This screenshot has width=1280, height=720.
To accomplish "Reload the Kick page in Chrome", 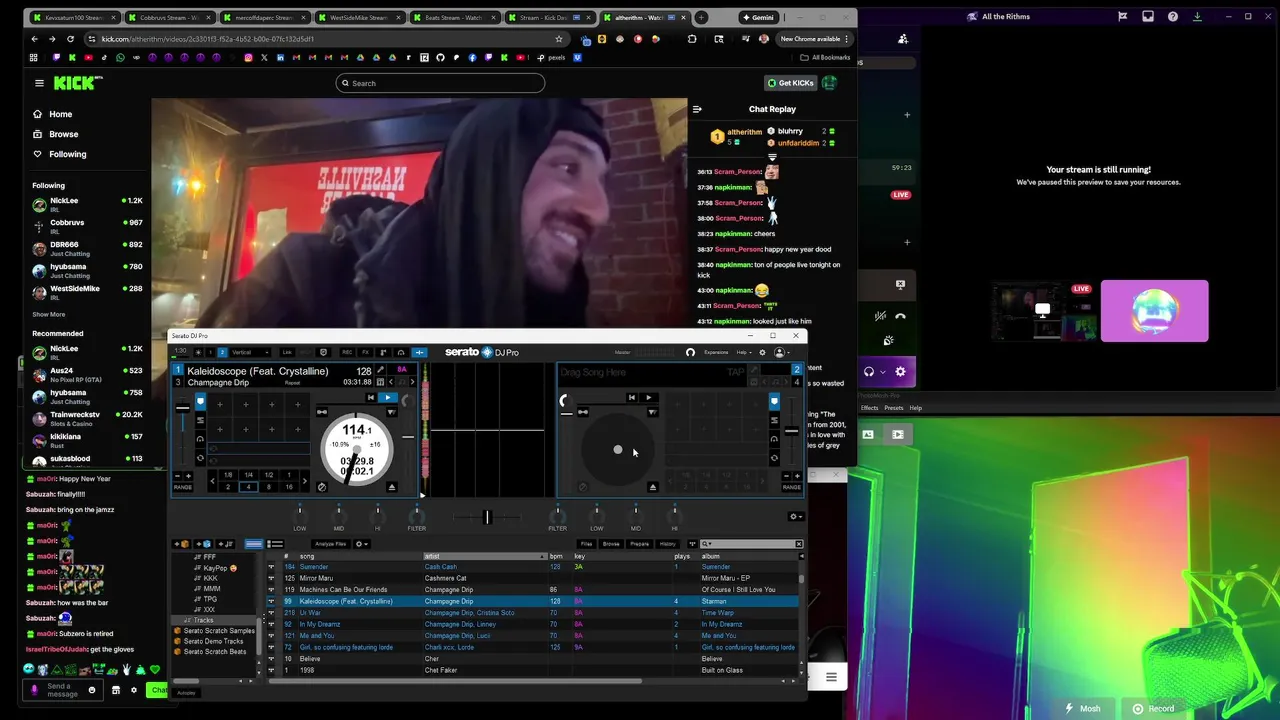I will (x=70, y=39).
